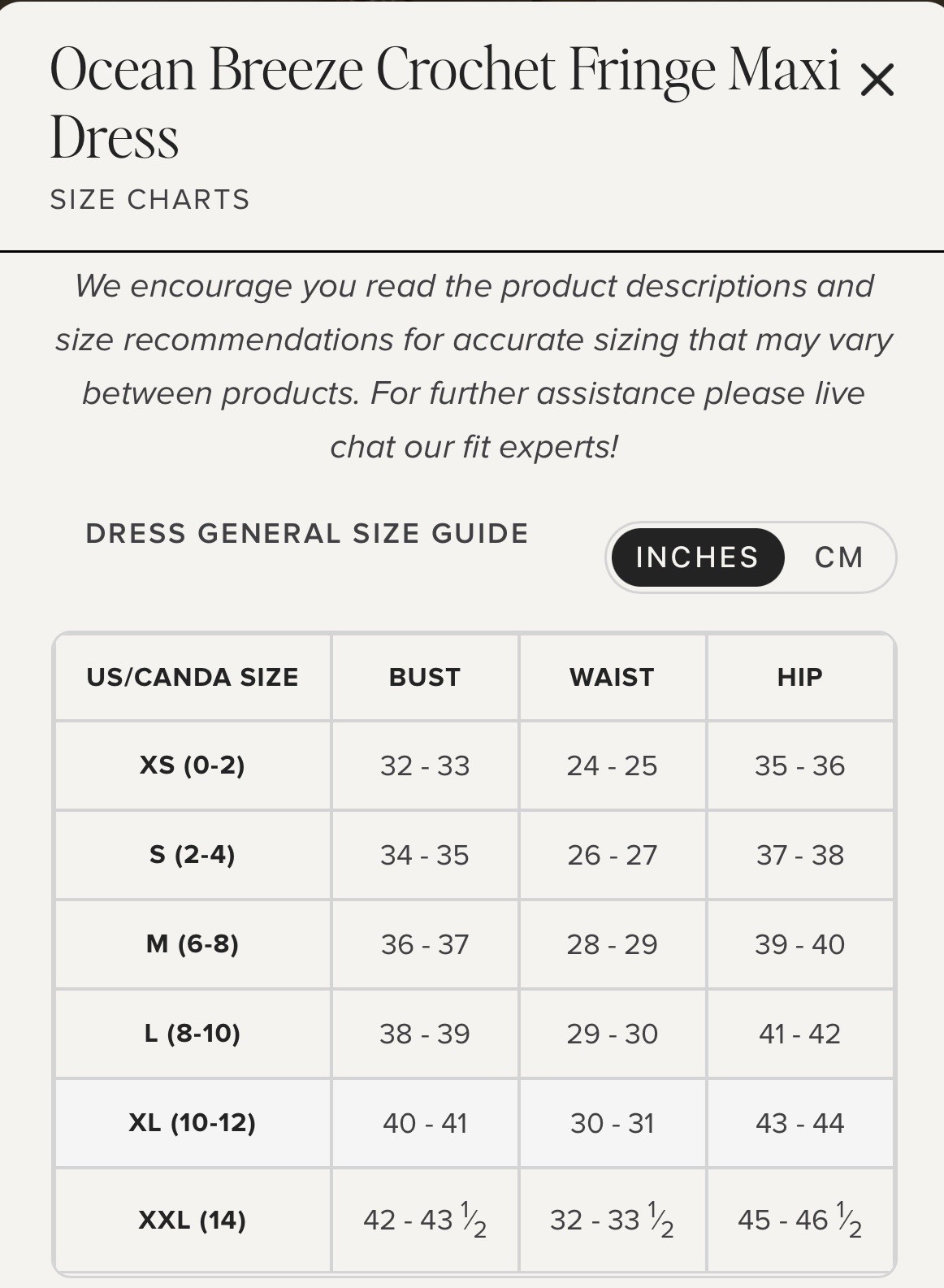Select the XXL (14) size row
Screen dimensions: 944x1288
pos(474,1220)
